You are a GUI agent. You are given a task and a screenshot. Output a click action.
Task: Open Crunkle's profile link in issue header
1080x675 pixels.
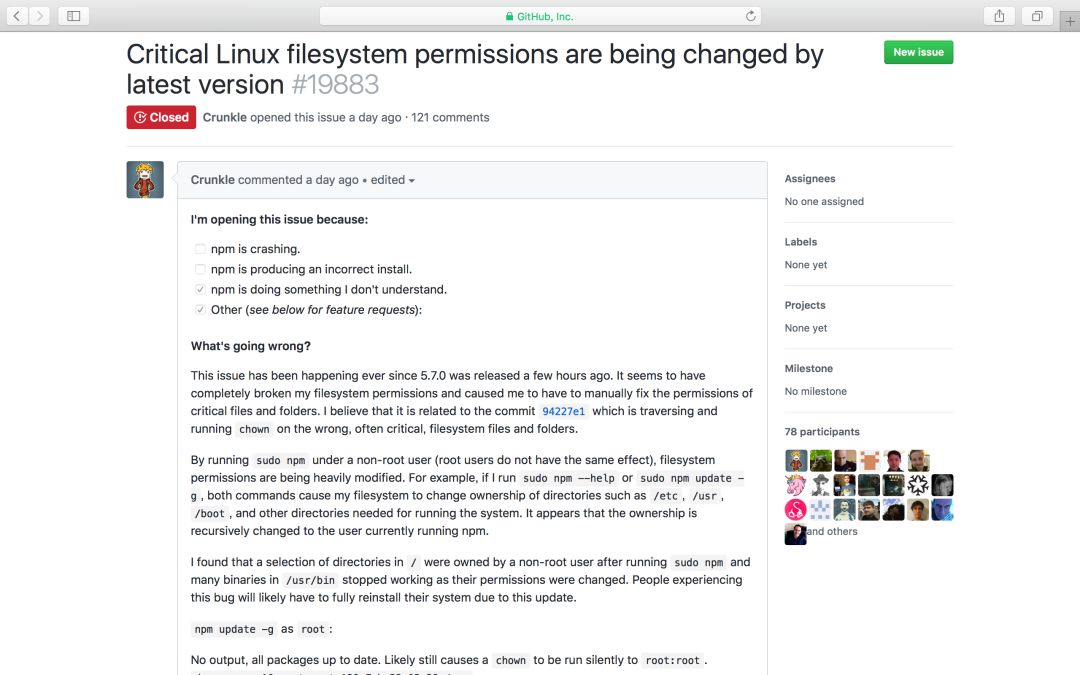224,117
